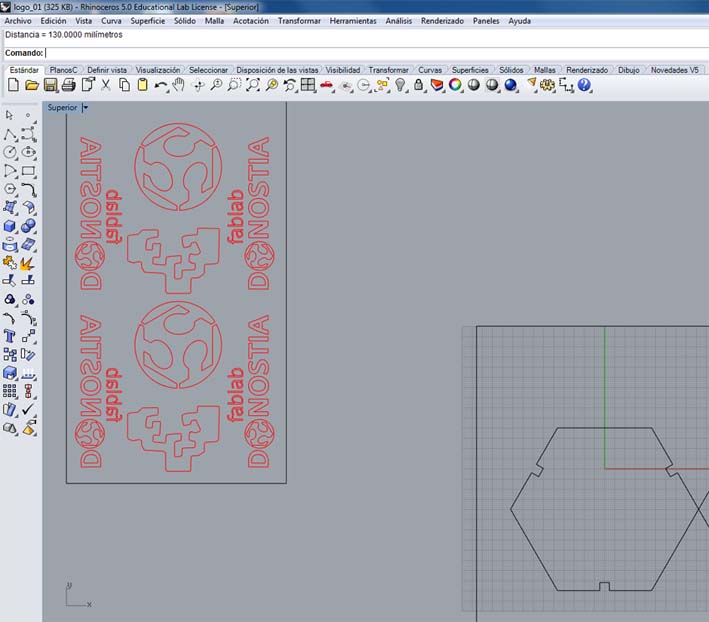
Task: Select the Circle tool in sidebar
Action: tap(10, 152)
